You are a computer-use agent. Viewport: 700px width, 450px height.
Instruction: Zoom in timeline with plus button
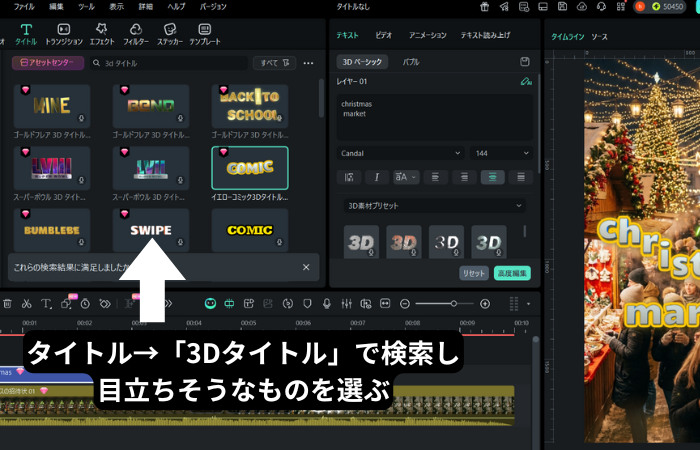[485, 304]
